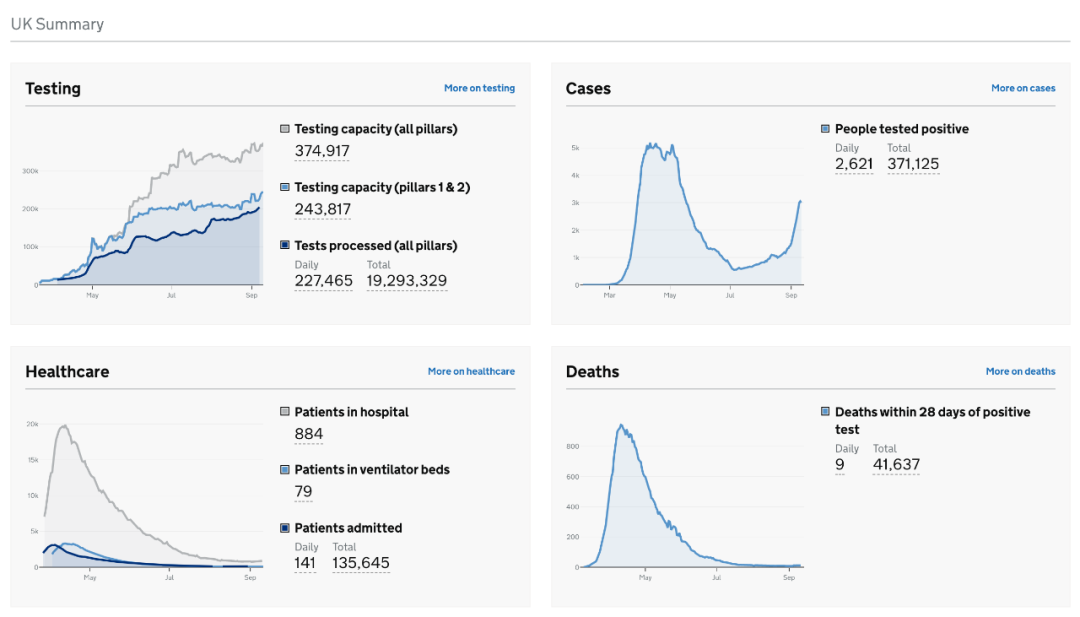Follow the More on healthcare link
Image resolution: width=1080 pixels, height=617 pixels.
471,371
